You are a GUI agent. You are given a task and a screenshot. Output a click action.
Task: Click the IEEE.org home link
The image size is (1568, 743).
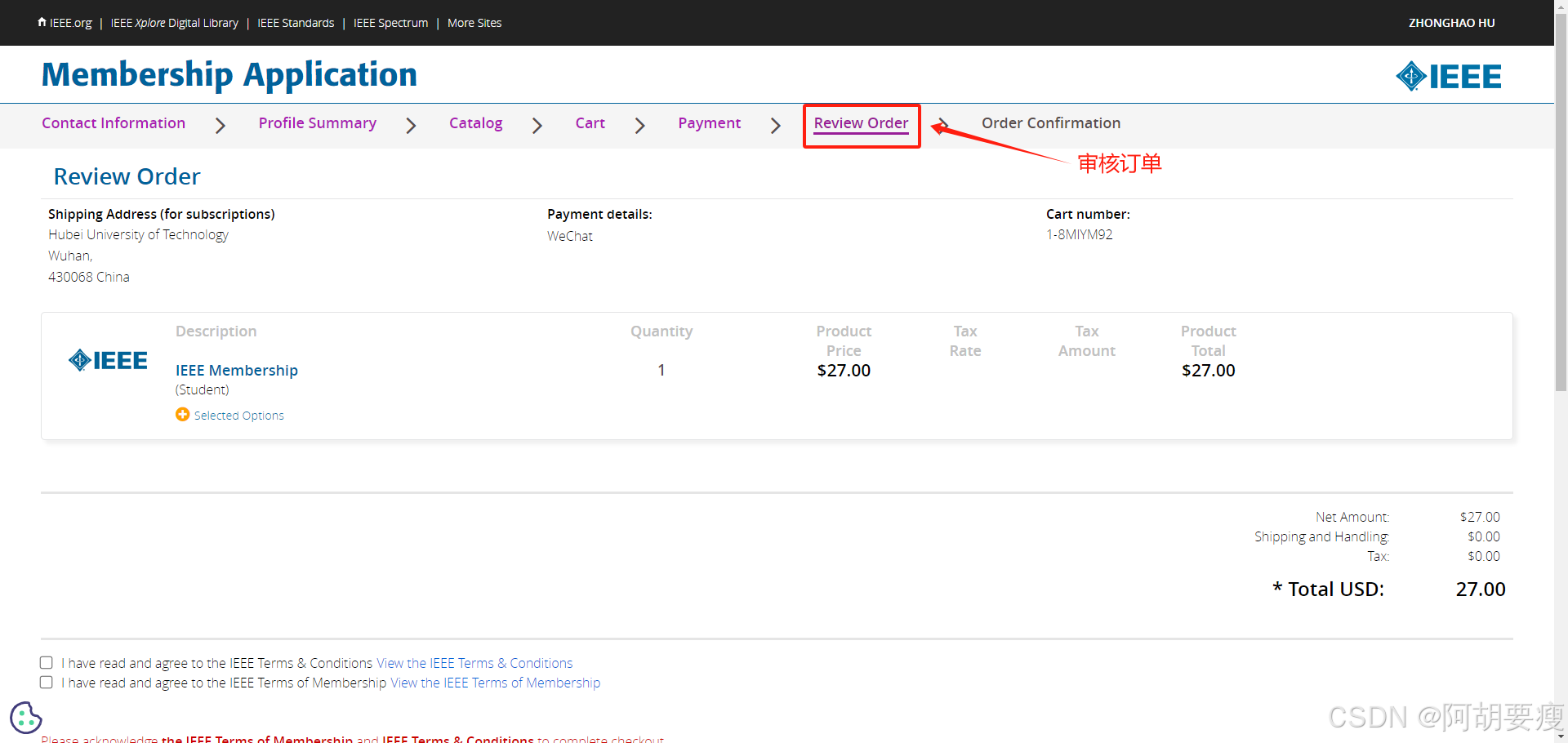click(x=65, y=23)
